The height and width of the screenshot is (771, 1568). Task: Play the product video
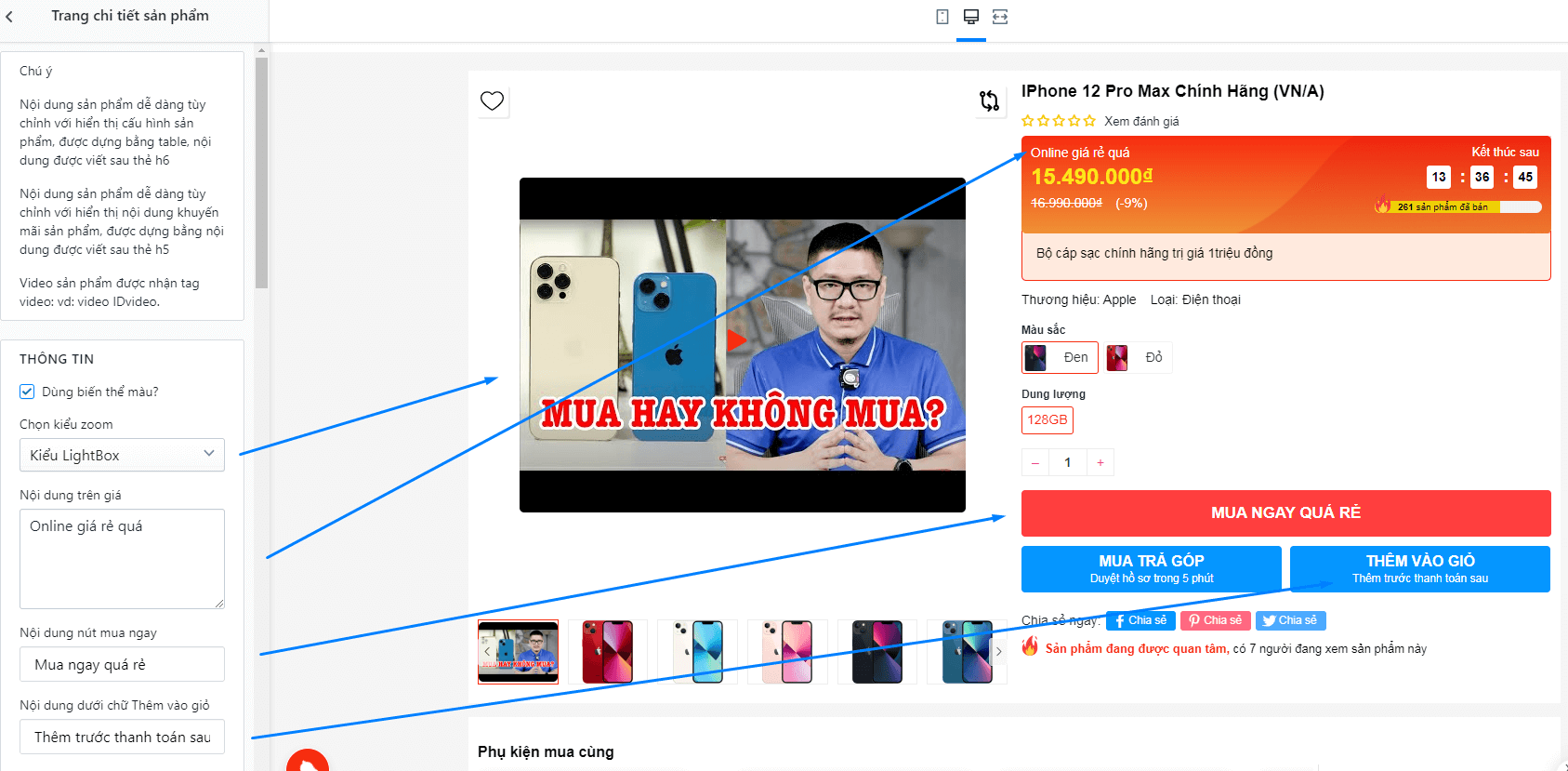737,340
